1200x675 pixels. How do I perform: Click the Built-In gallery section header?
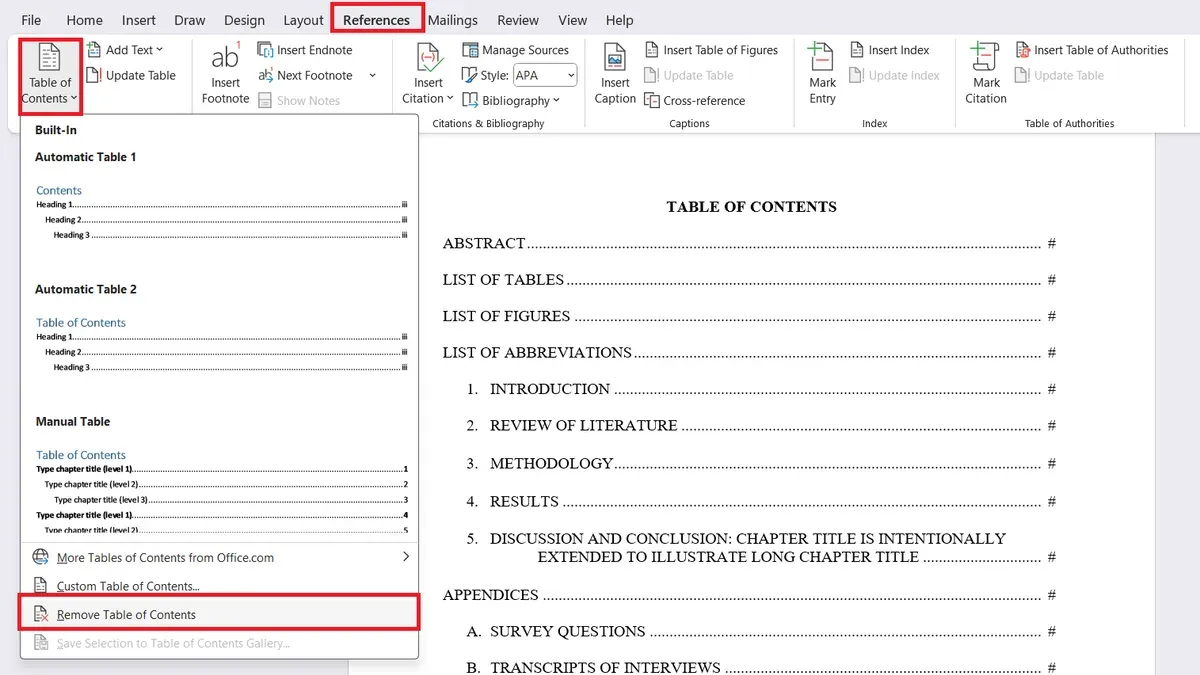tap(56, 130)
